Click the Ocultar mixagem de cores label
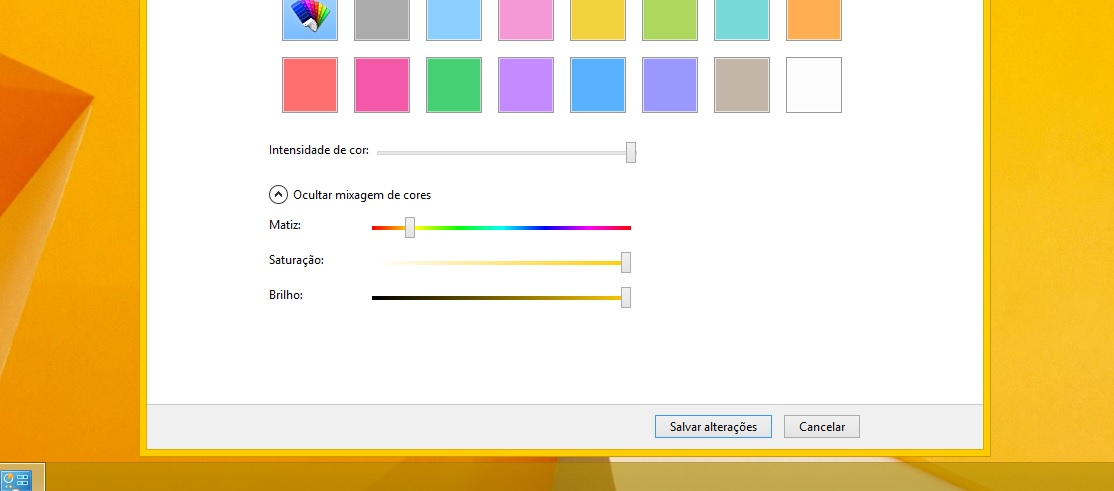The height and width of the screenshot is (491, 1114). tap(362, 195)
